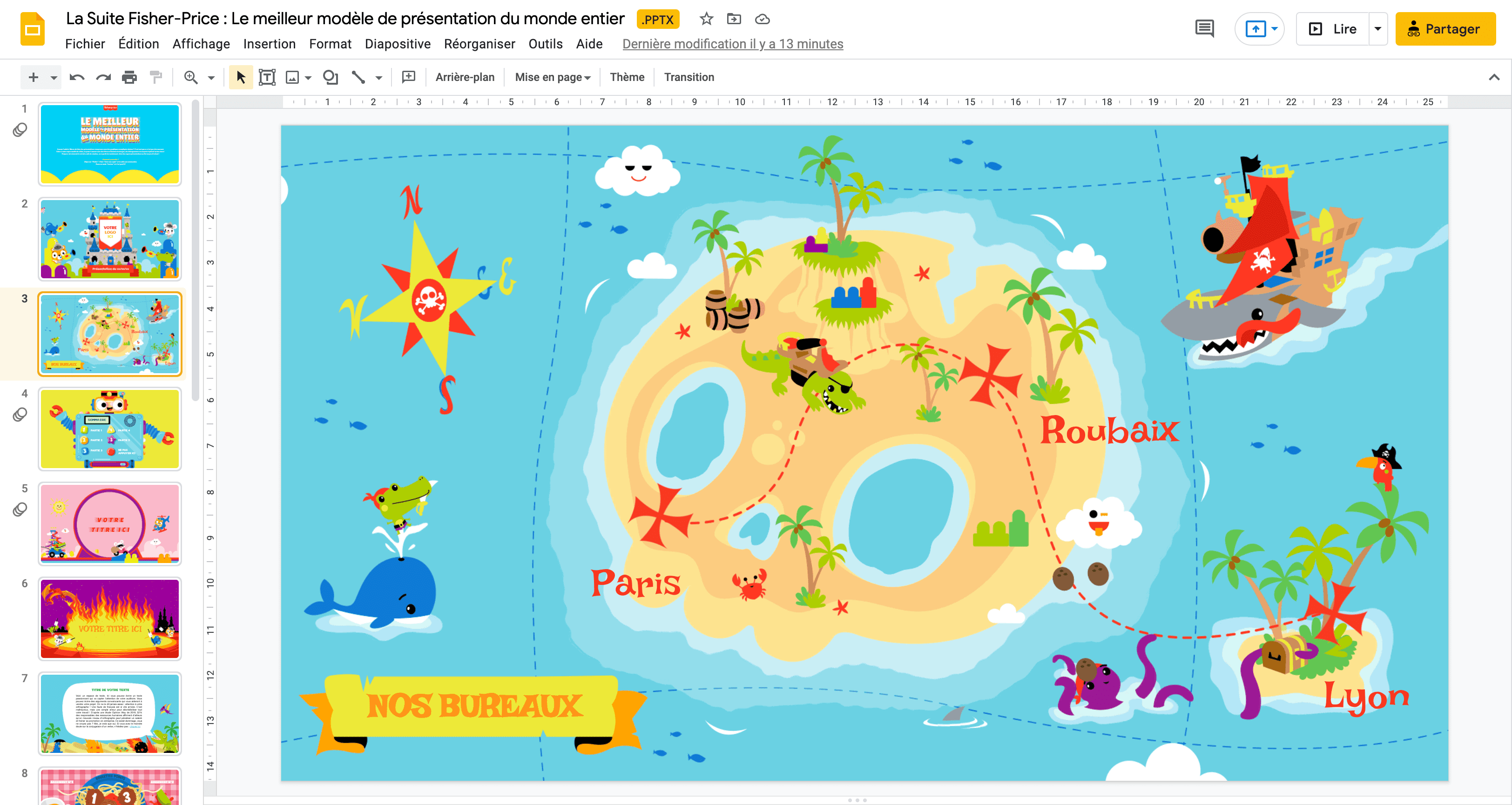This screenshot has width=1512, height=805.
Task: Open the Fichier menu
Action: pyautogui.click(x=85, y=44)
